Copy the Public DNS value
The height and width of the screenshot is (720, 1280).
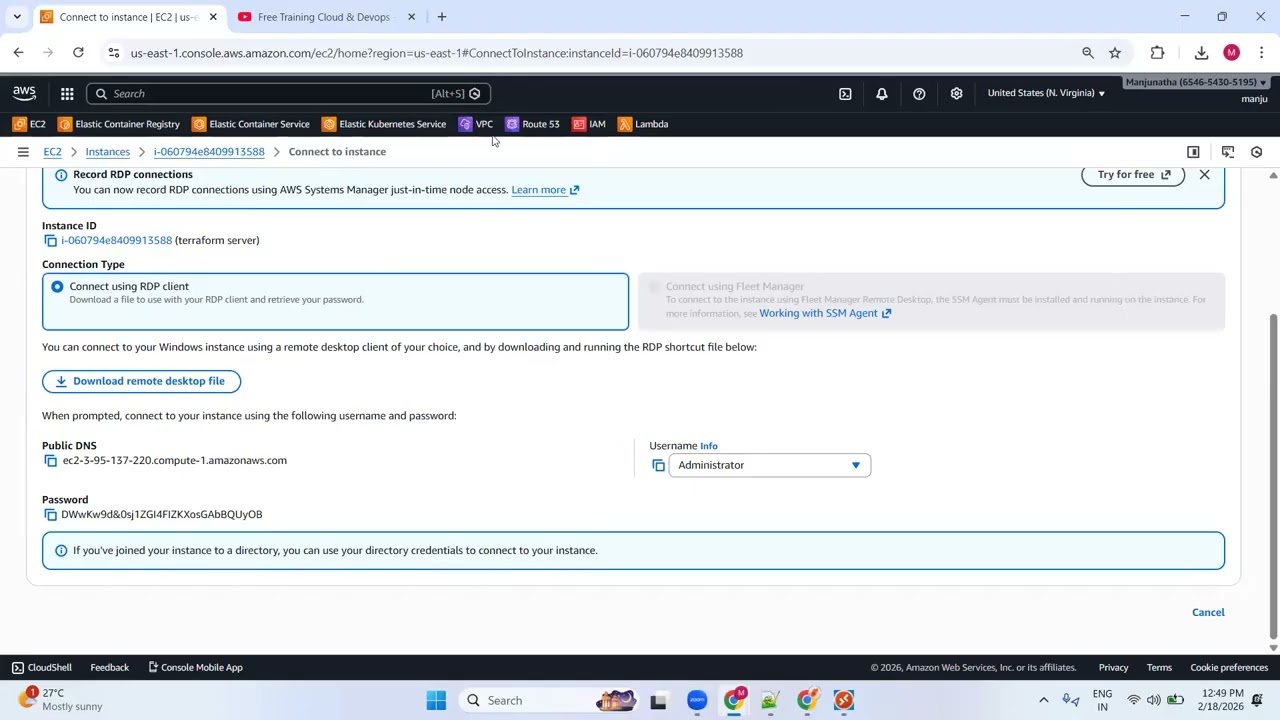[x=50, y=461]
